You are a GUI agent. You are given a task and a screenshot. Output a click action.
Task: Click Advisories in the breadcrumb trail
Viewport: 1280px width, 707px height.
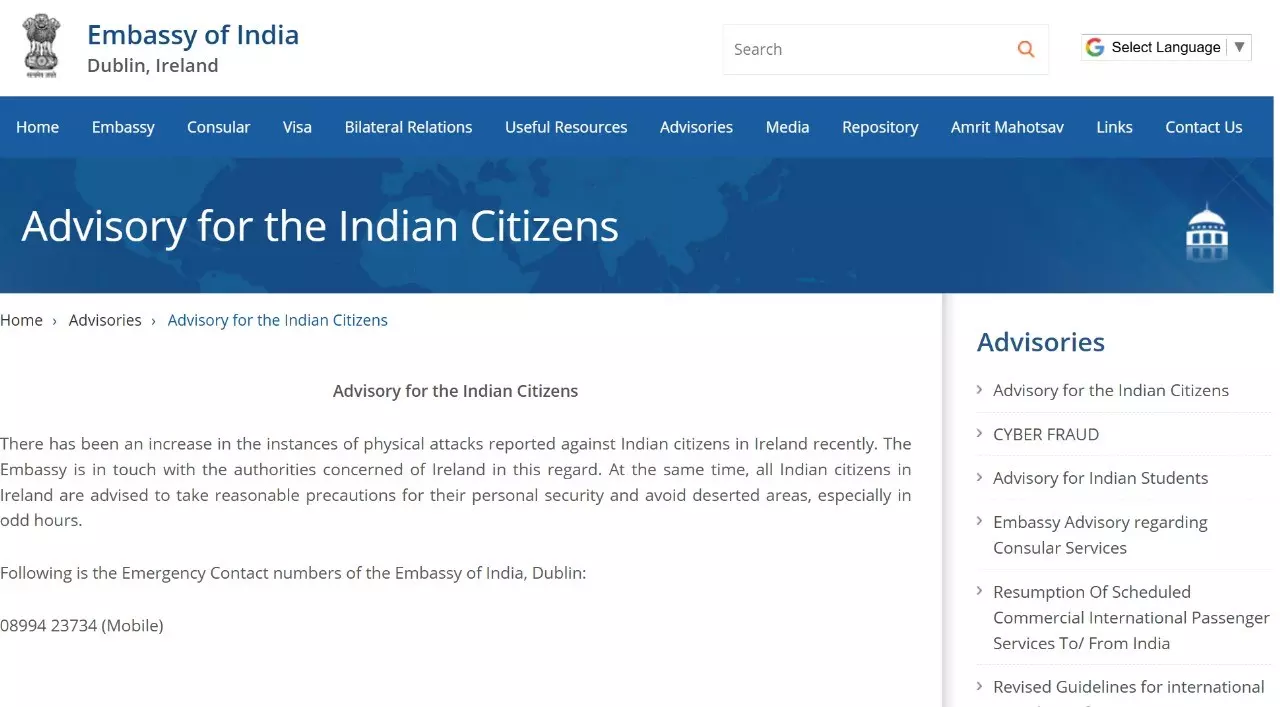click(105, 320)
